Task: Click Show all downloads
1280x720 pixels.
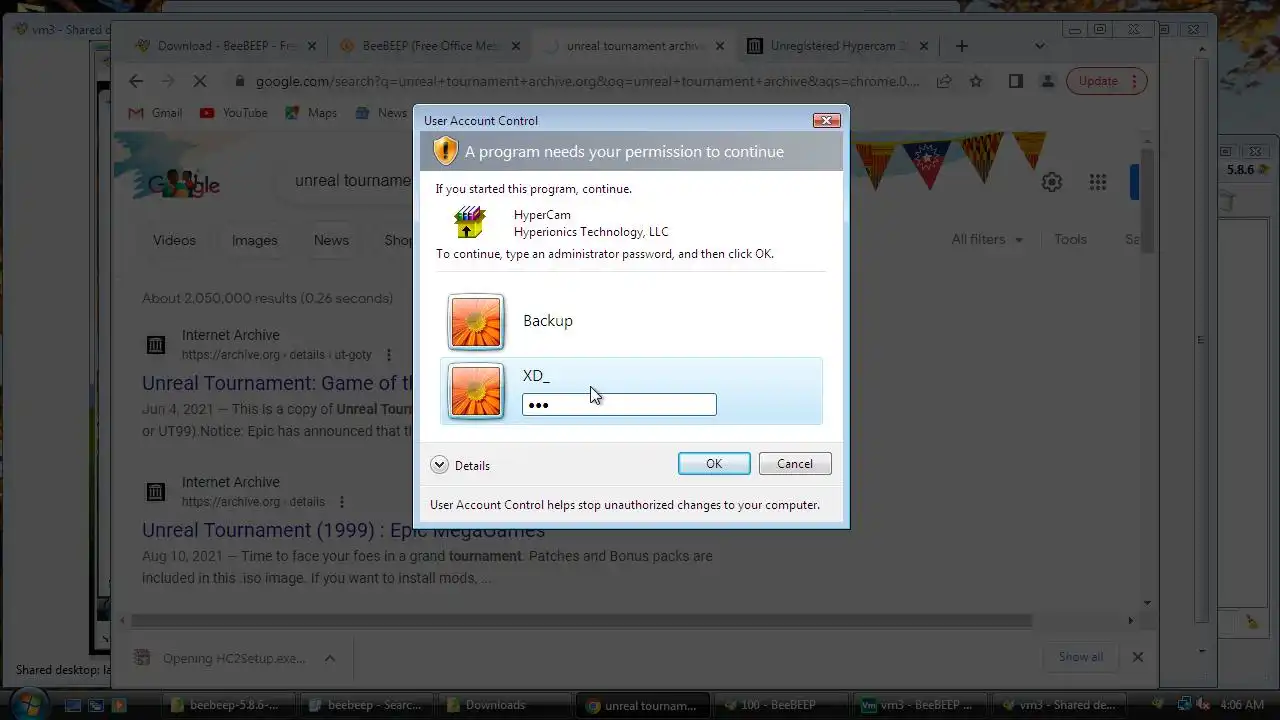Action: (1081, 657)
